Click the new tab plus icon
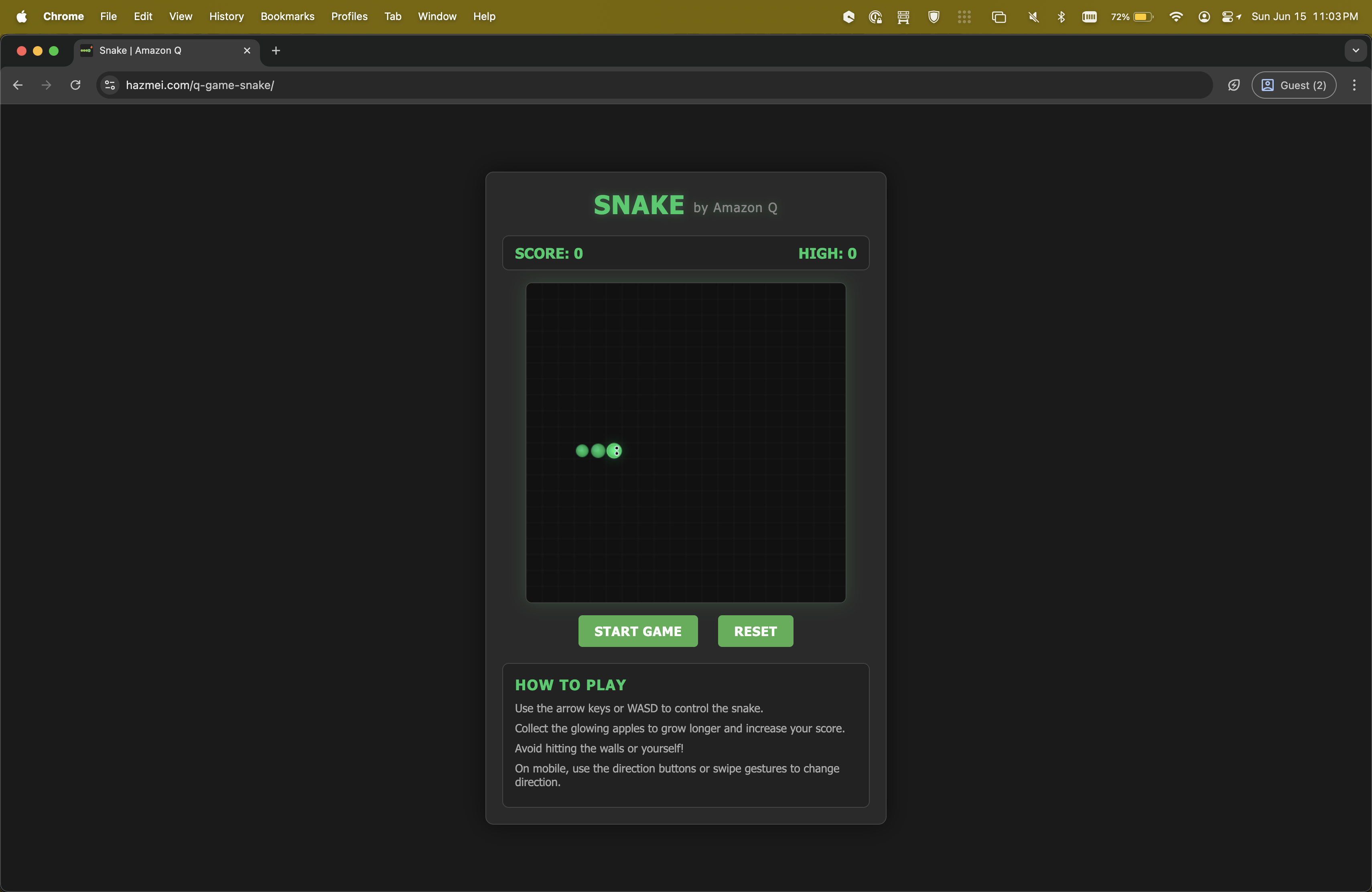 point(276,51)
